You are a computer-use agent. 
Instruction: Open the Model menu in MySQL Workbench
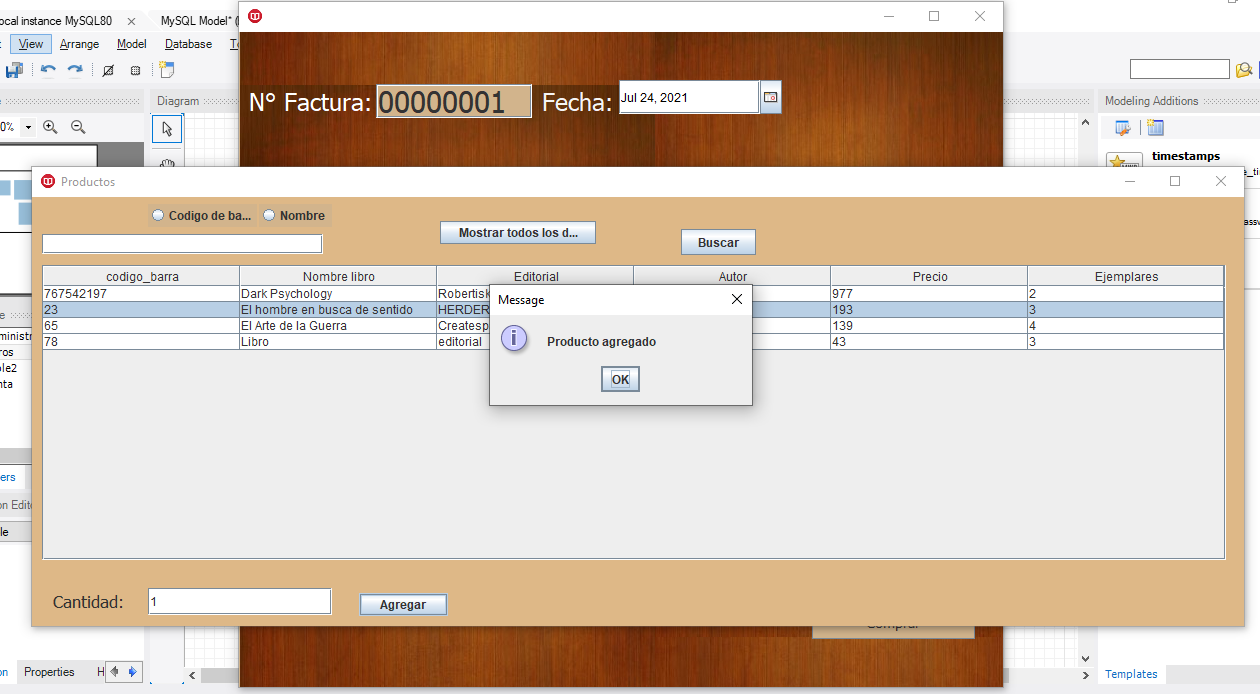click(x=131, y=44)
